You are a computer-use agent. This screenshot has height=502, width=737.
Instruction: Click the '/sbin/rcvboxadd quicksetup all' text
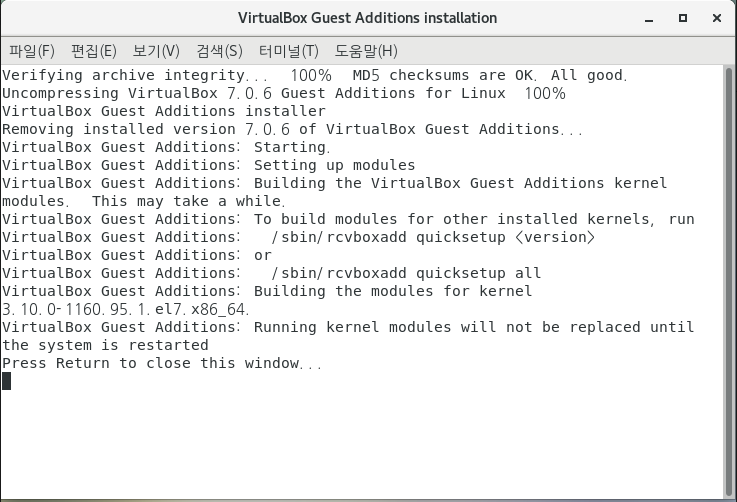406,273
